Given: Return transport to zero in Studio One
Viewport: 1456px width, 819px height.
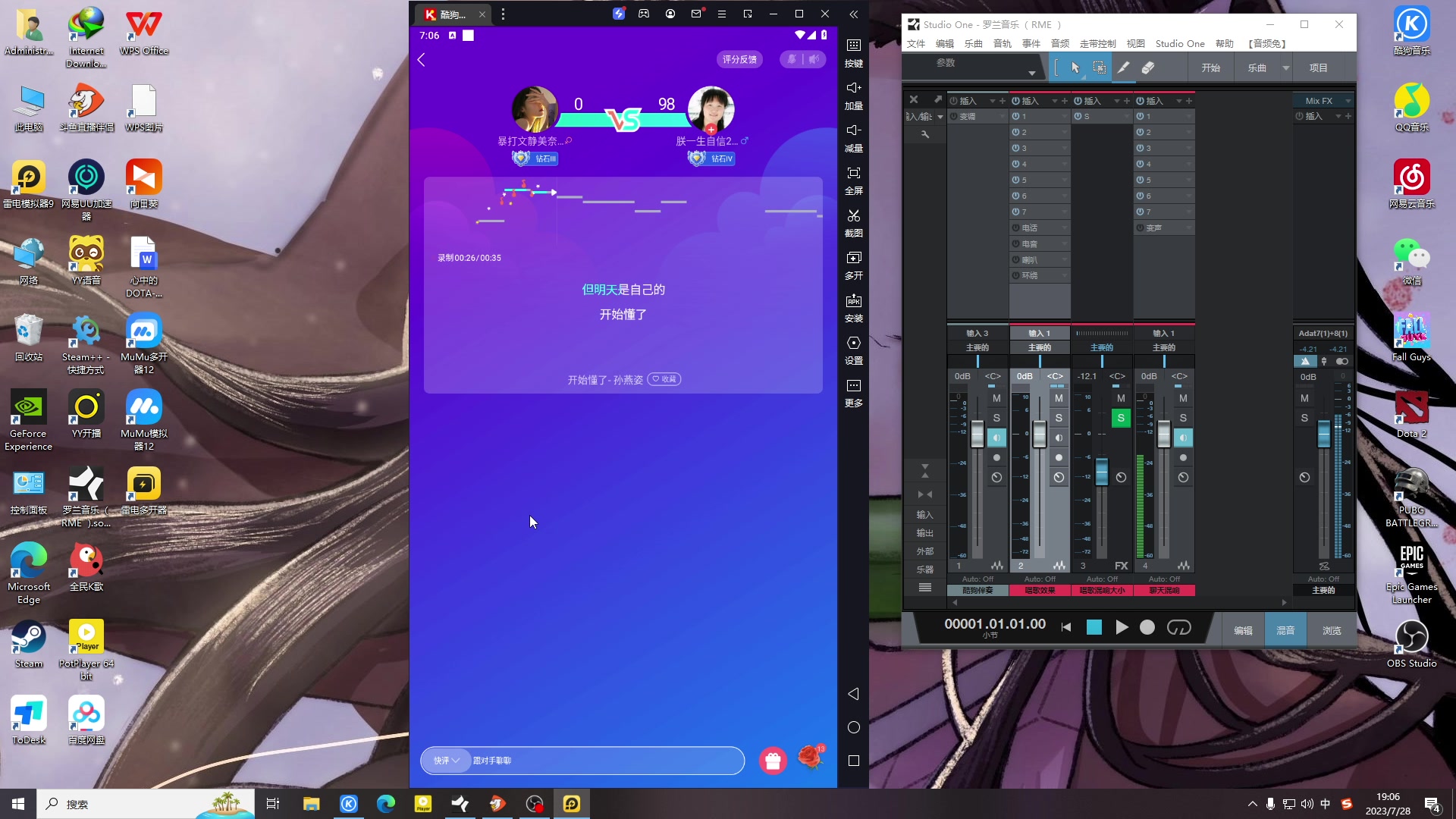Looking at the screenshot, I should [1066, 627].
